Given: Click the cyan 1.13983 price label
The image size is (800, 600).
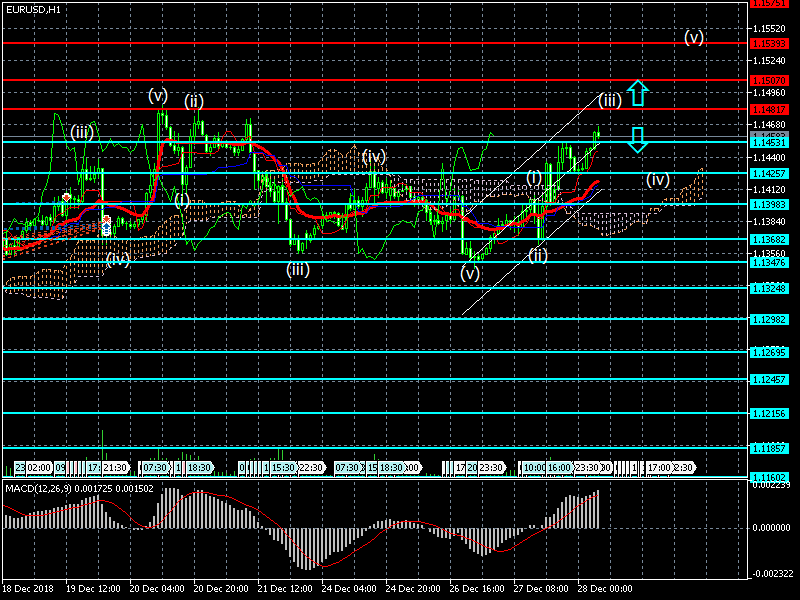Looking at the screenshot, I should point(769,204).
